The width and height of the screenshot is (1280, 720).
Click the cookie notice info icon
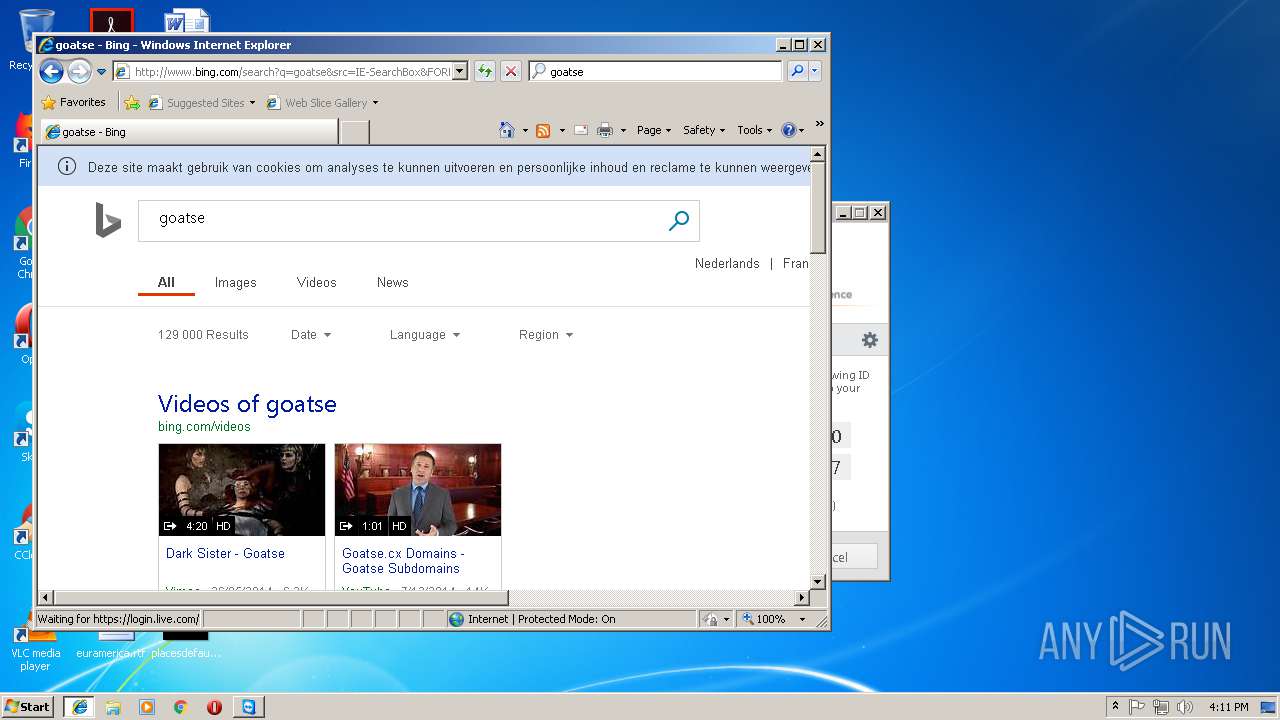(x=67, y=167)
